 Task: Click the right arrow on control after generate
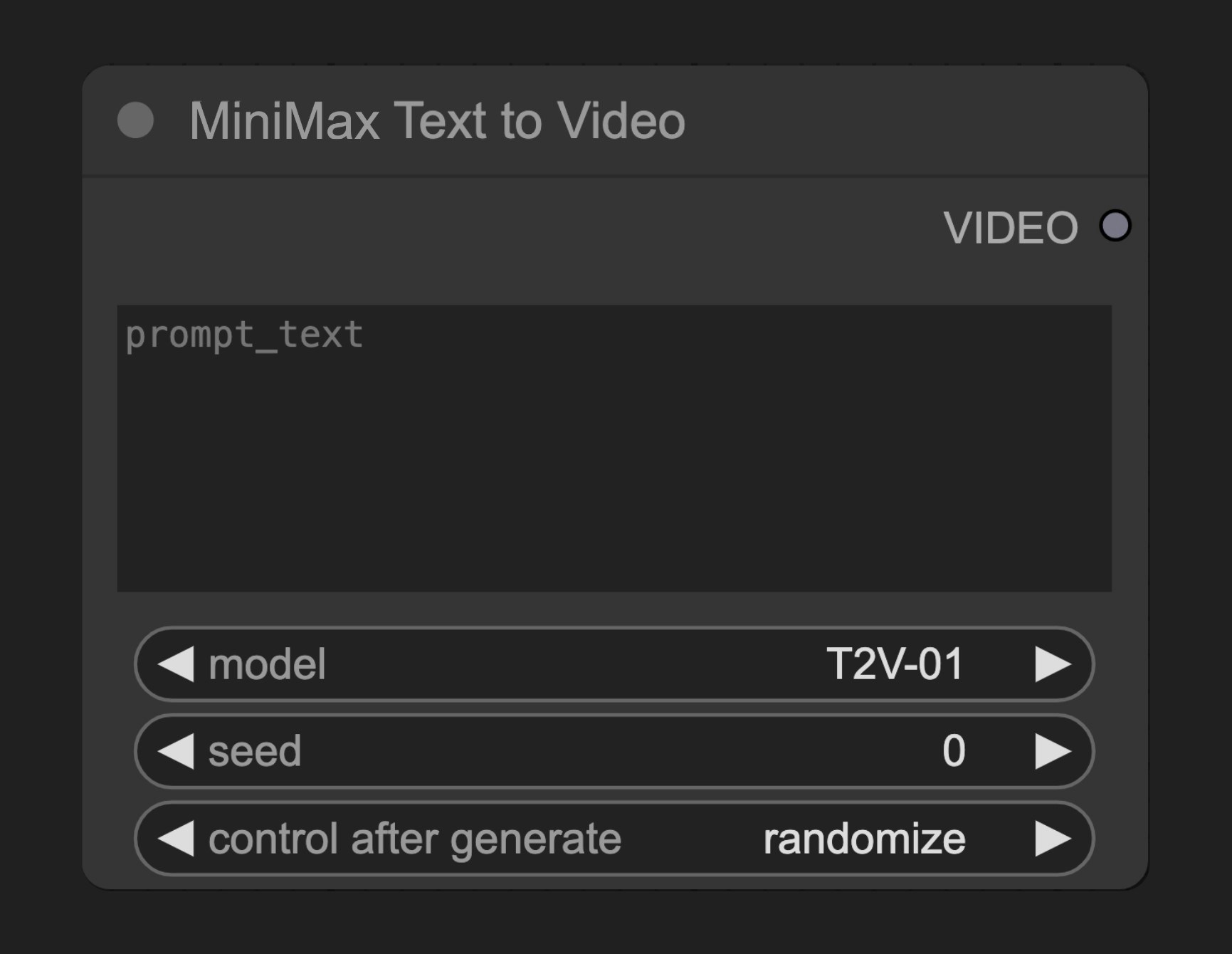coord(1051,839)
